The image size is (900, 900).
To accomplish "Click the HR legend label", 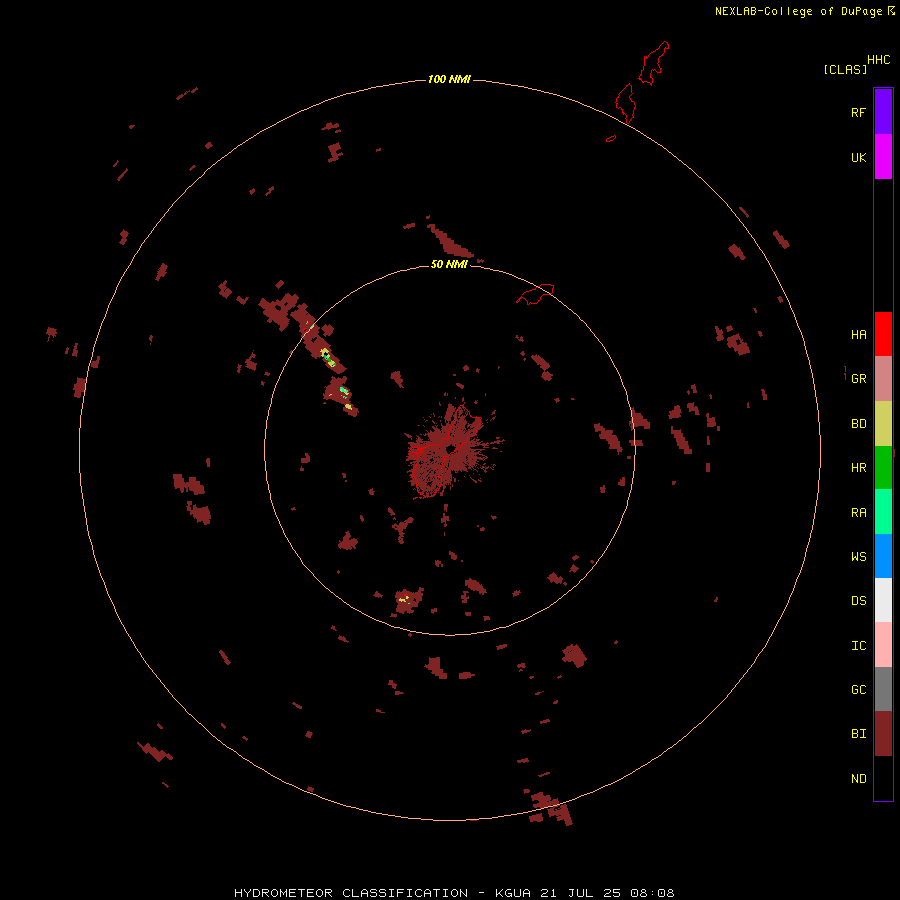I will [858, 468].
